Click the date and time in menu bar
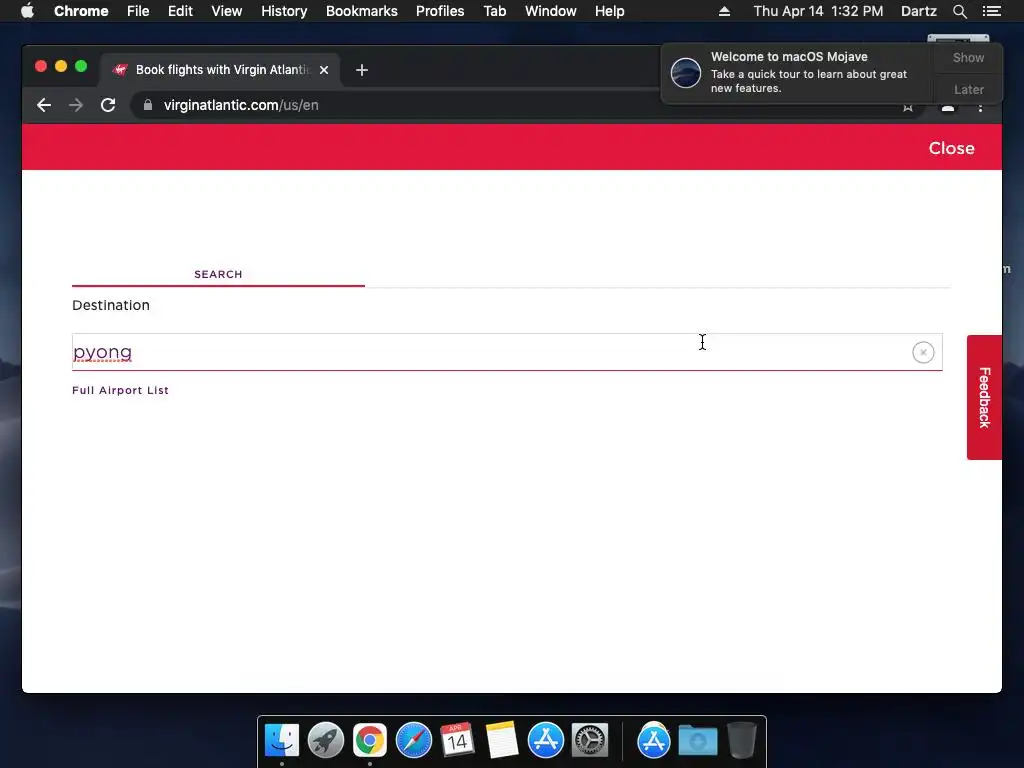1024x768 pixels. click(x=818, y=11)
